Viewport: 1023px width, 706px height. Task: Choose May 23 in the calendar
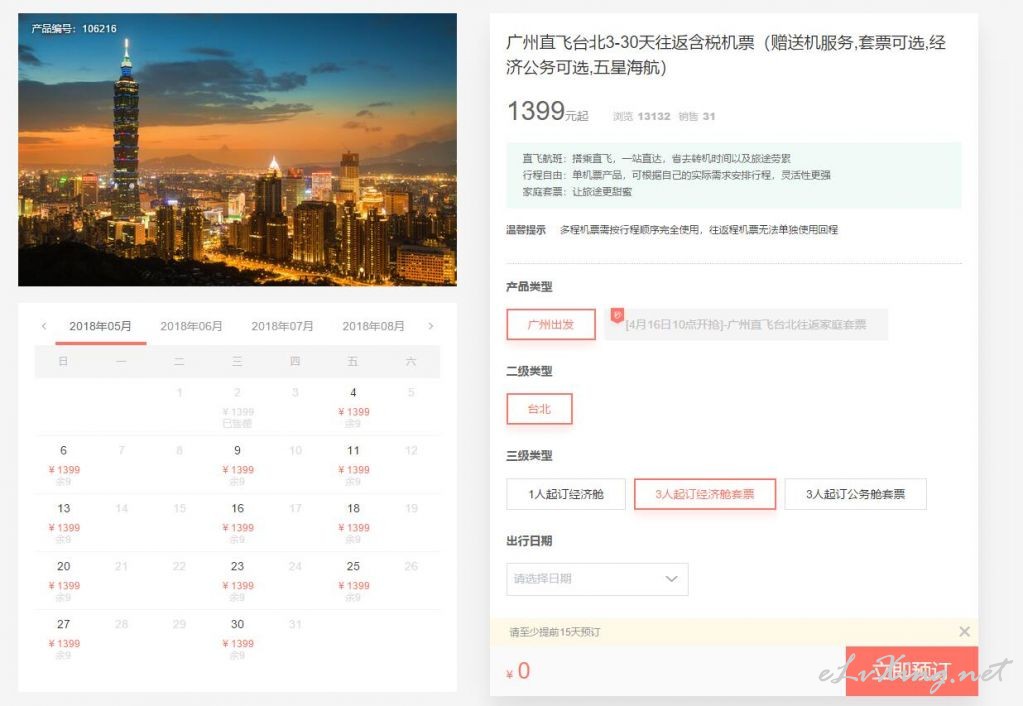coord(237,581)
